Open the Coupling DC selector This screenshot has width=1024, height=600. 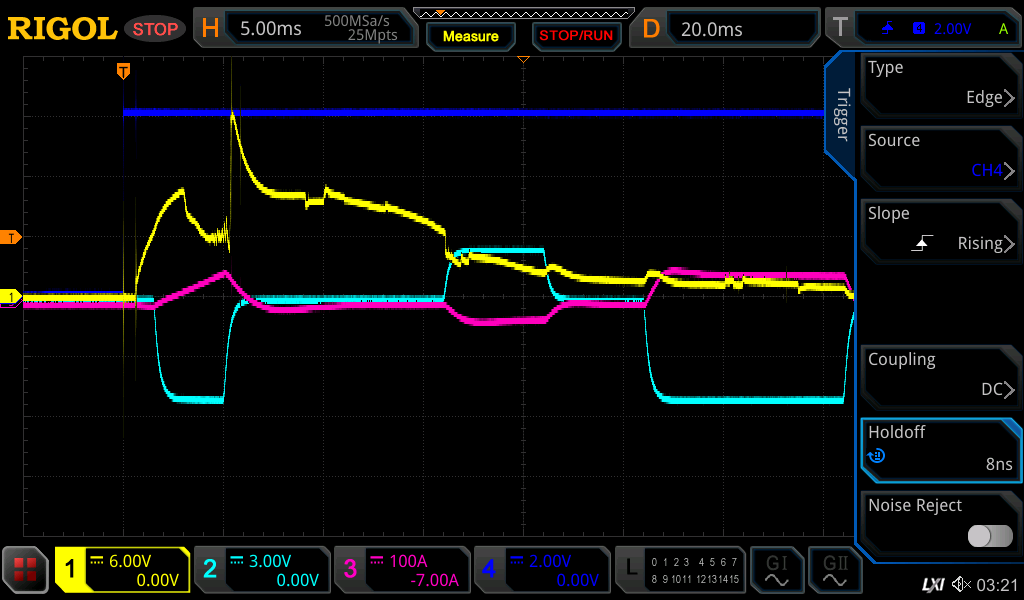point(940,375)
